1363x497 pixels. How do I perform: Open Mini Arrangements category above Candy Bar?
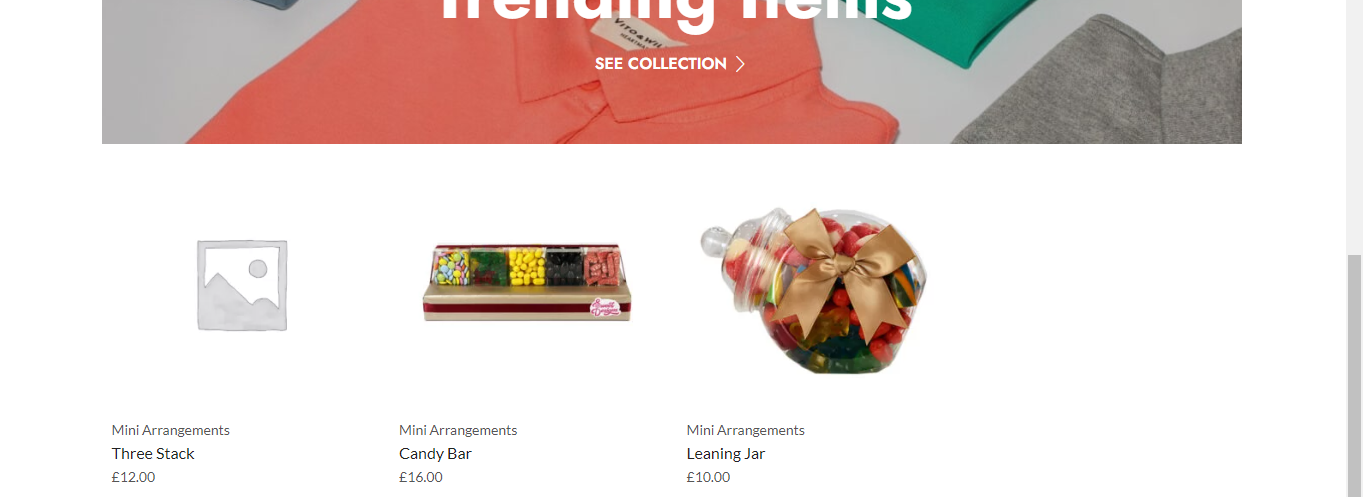coord(458,430)
